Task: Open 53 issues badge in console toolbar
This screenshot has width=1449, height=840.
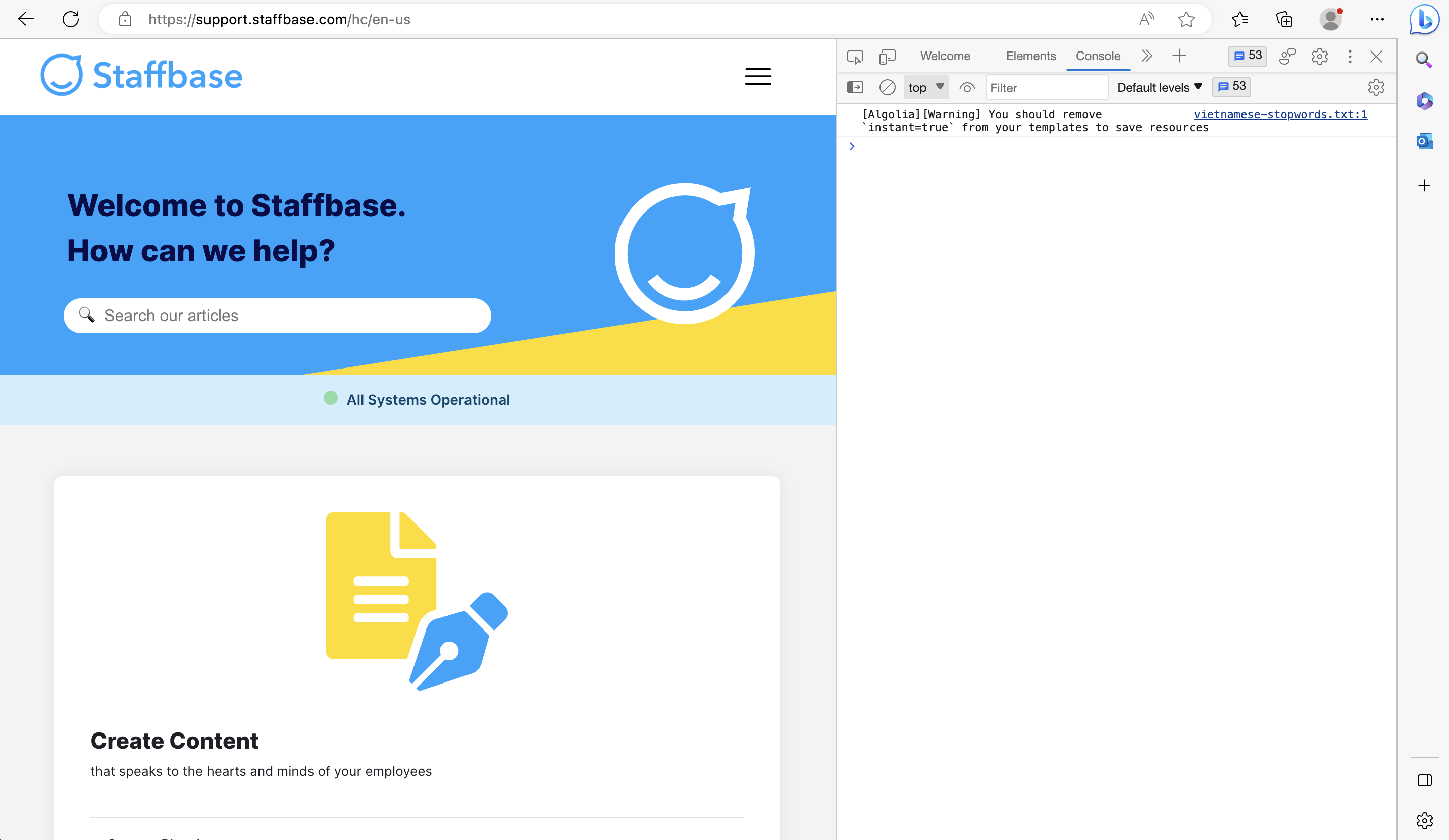Action: 1231,87
